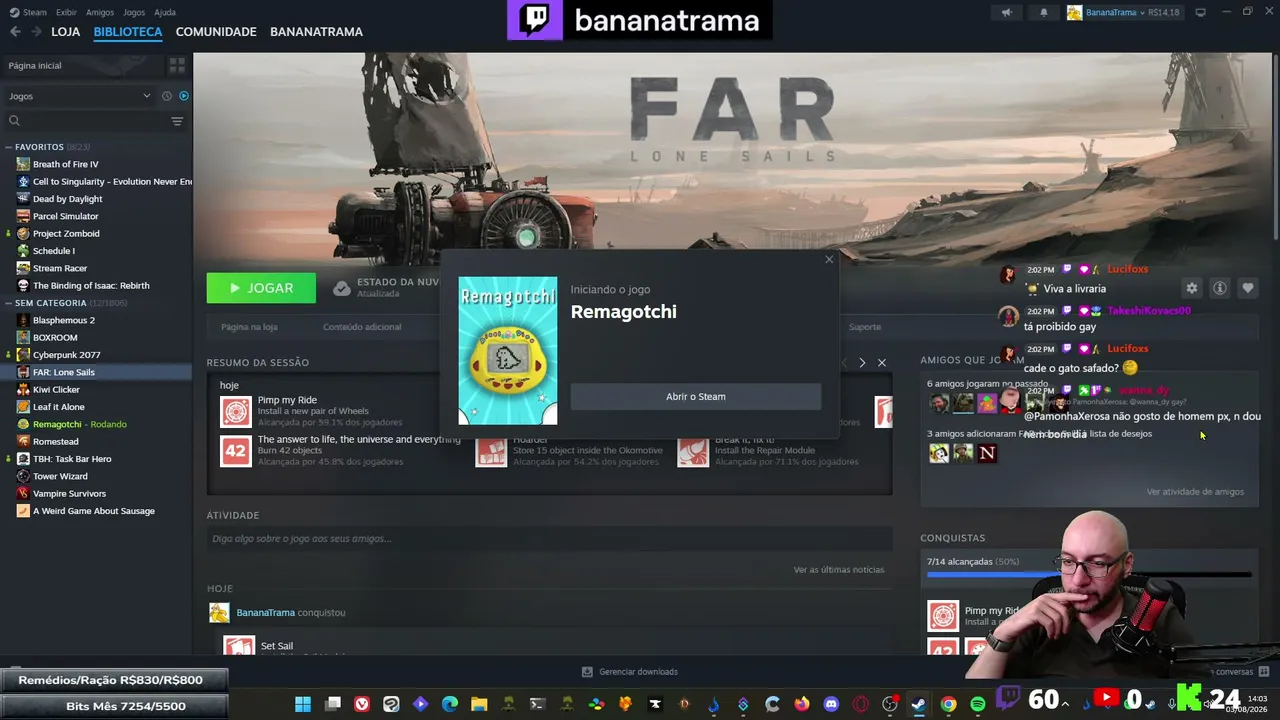Click Abrir o Steam button in dialog

pyautogui.click(x=696, y=397)
